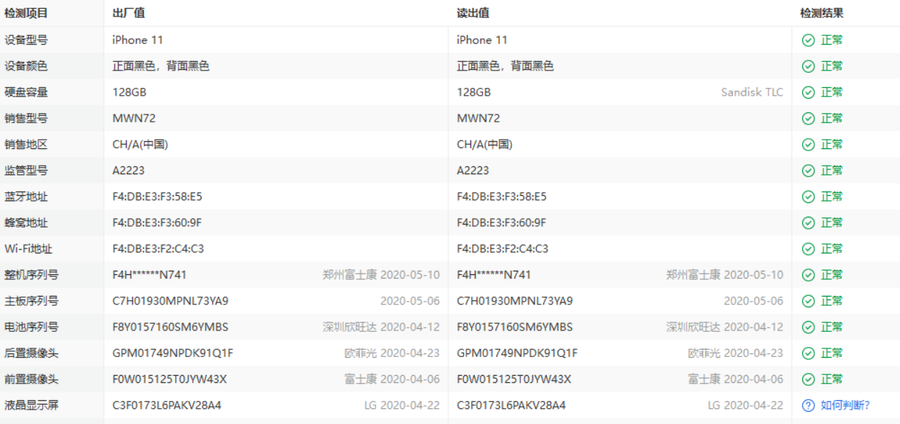The height and width of the screenshot is (424, 900).
Task: Click read-out 深圳欣旺达 2020-04-12 note
Action: pyautogui.click(x=725, y=327)
